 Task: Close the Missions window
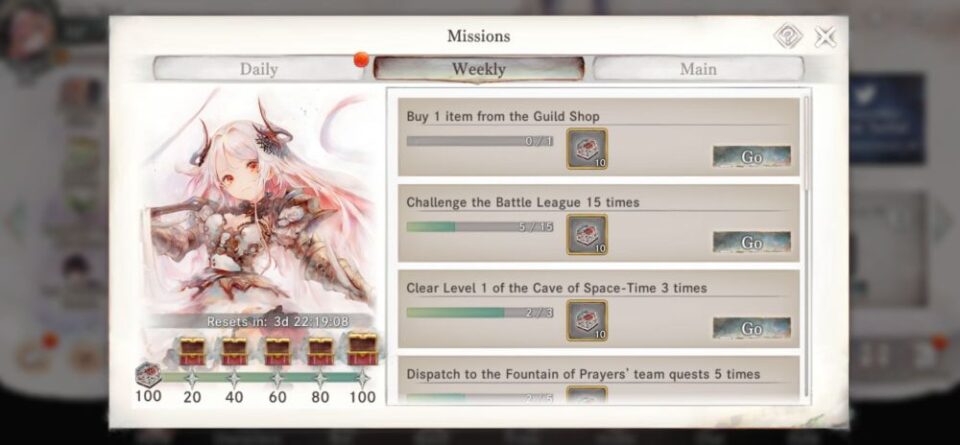coord(825,37)
